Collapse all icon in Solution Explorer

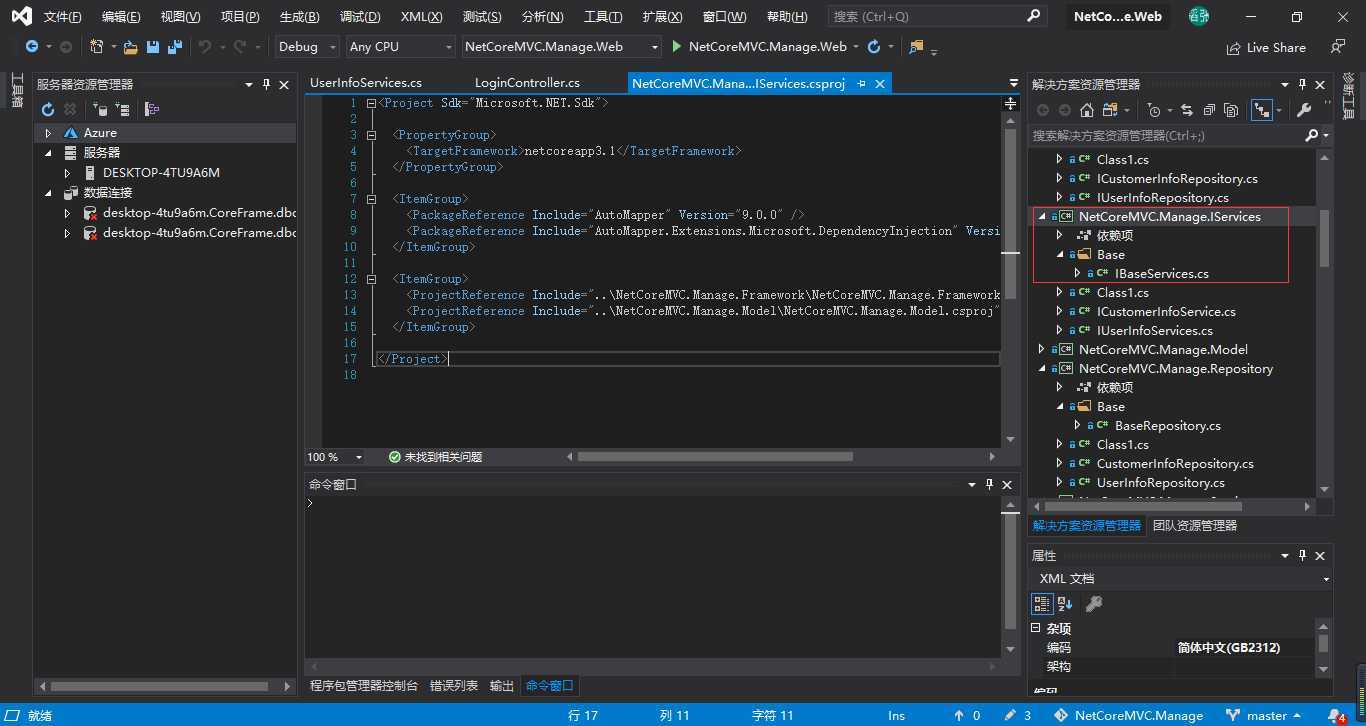1209,110
